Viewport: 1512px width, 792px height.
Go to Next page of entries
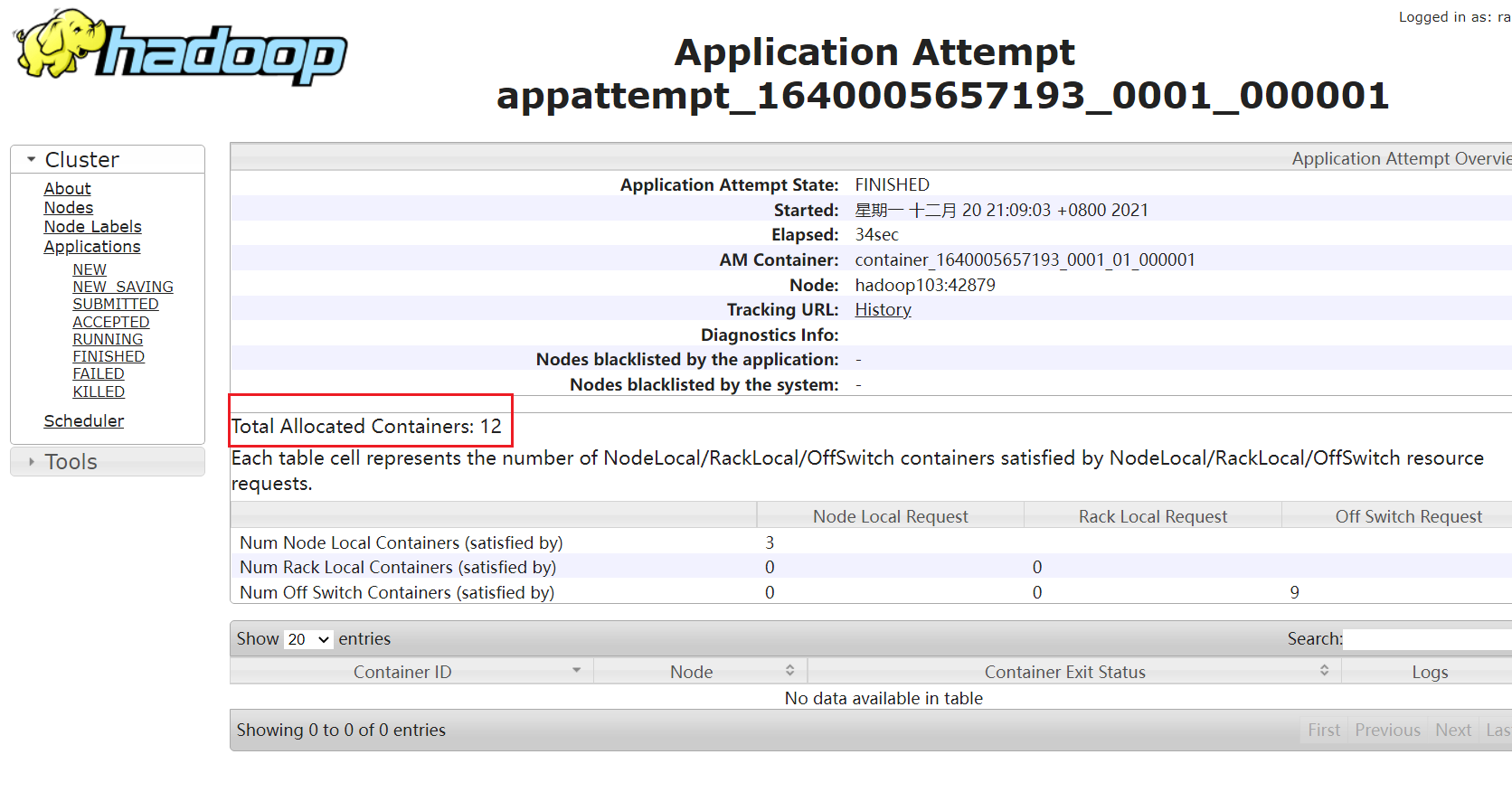(x=1453, y=730)
